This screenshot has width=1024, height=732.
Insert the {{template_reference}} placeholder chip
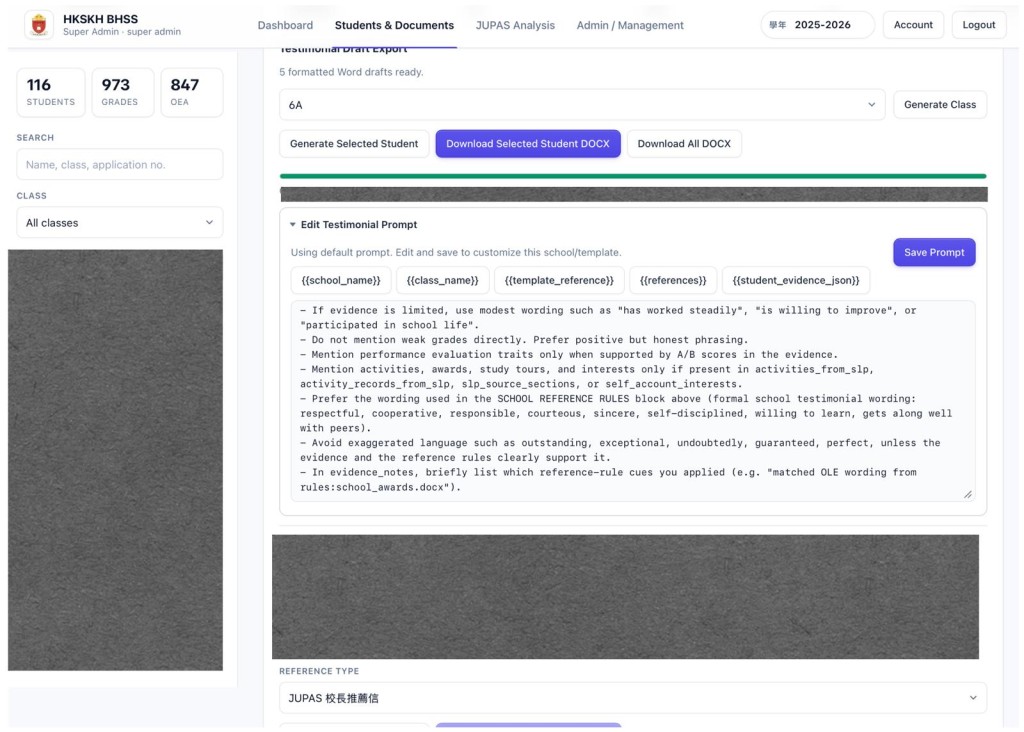[559, 280]
